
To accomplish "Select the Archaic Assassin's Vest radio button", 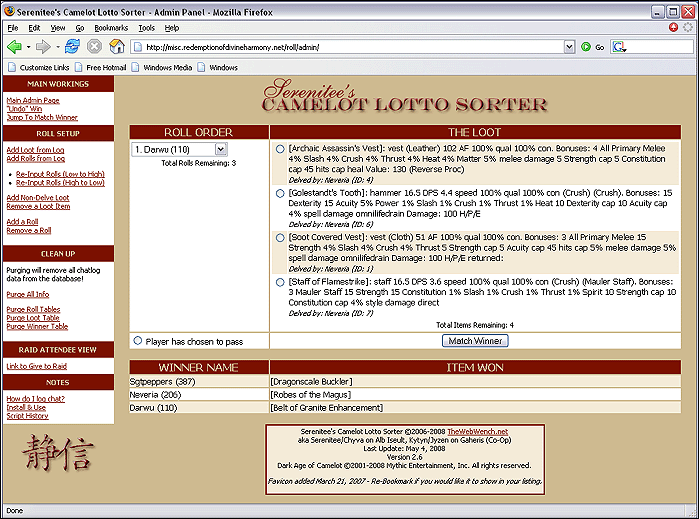I will coord(280,150).
